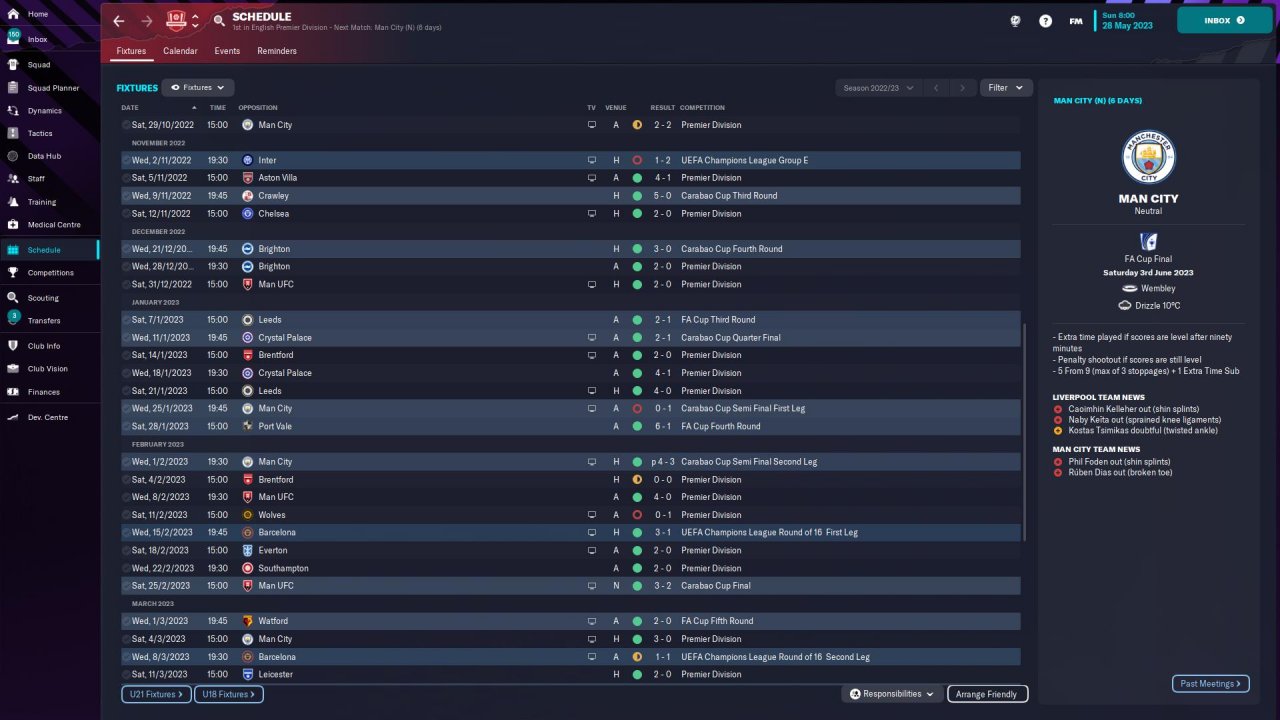Viewport: 1280px width, 720px height.
Task: Open the Season 2022/23 dropdown
Action: coord(878,88)
